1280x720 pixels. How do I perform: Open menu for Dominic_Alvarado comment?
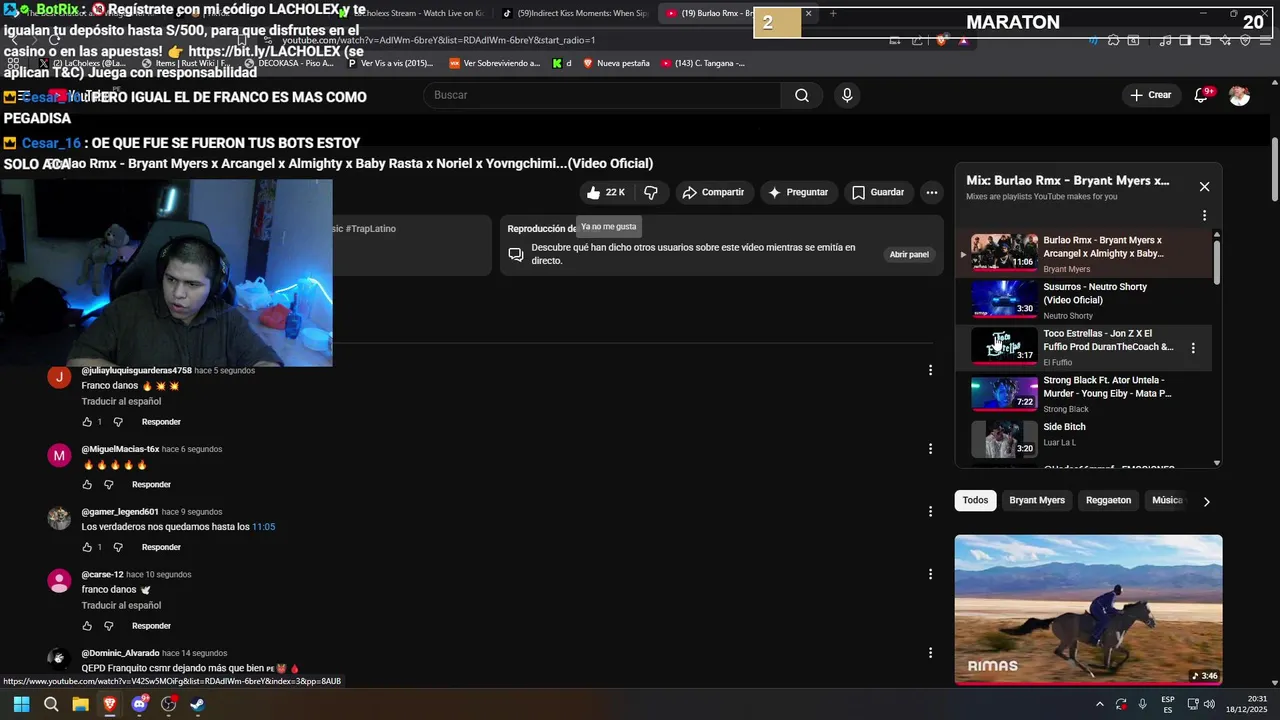(x=930, y=653)
